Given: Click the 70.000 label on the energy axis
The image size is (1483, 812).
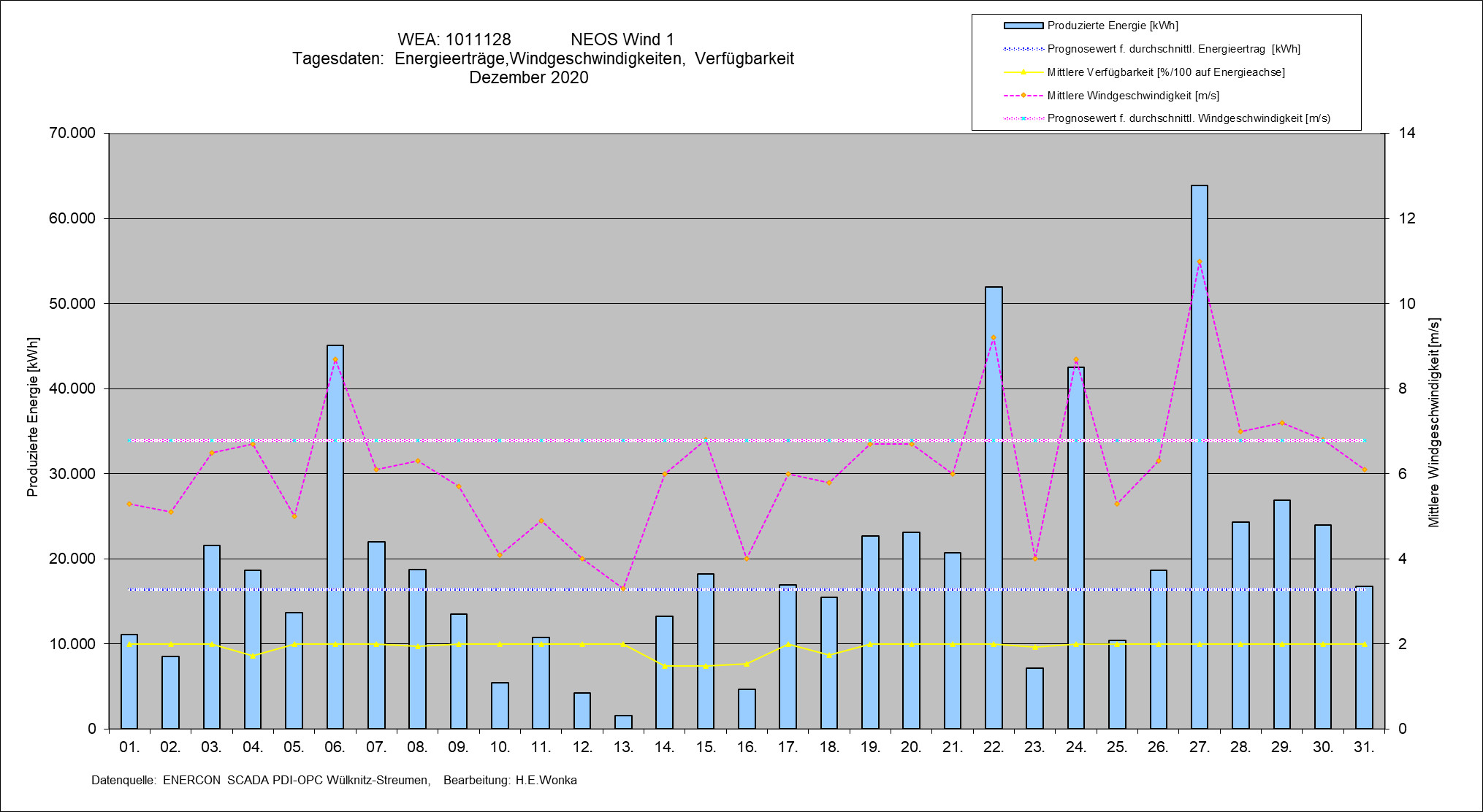Looking at the screenshot, I should pyautogui.click(x=72, y=133).
